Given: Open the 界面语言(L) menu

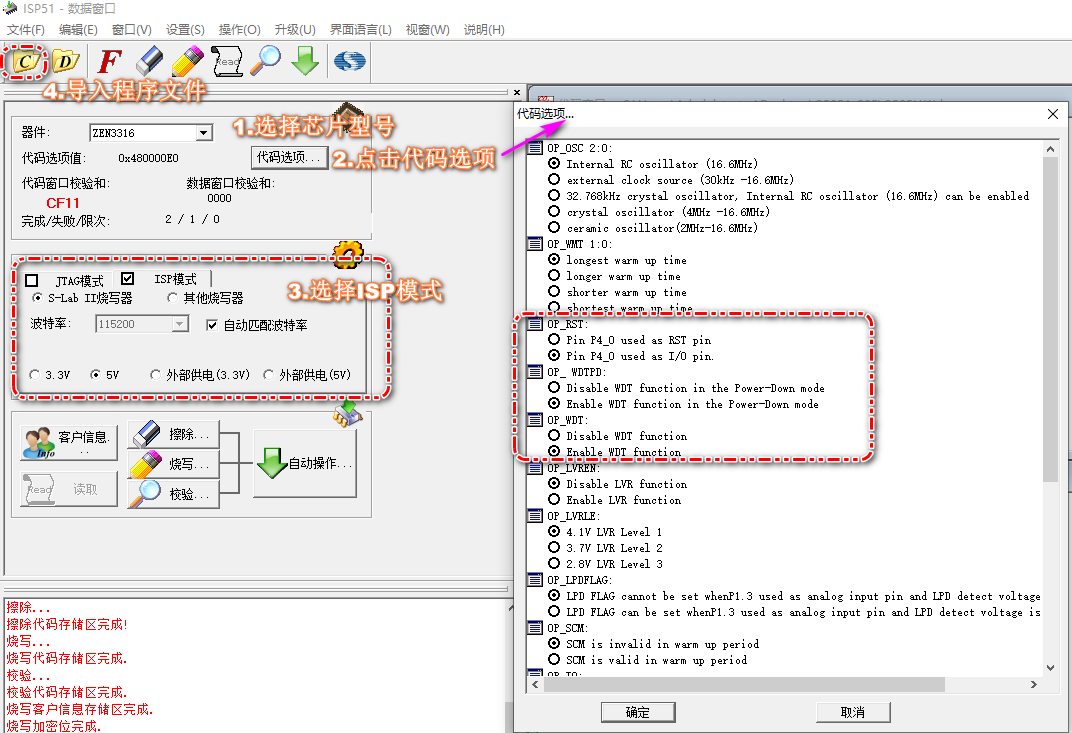Looking at the screenshot, I should pyautogui.click(x=360, y=29).
